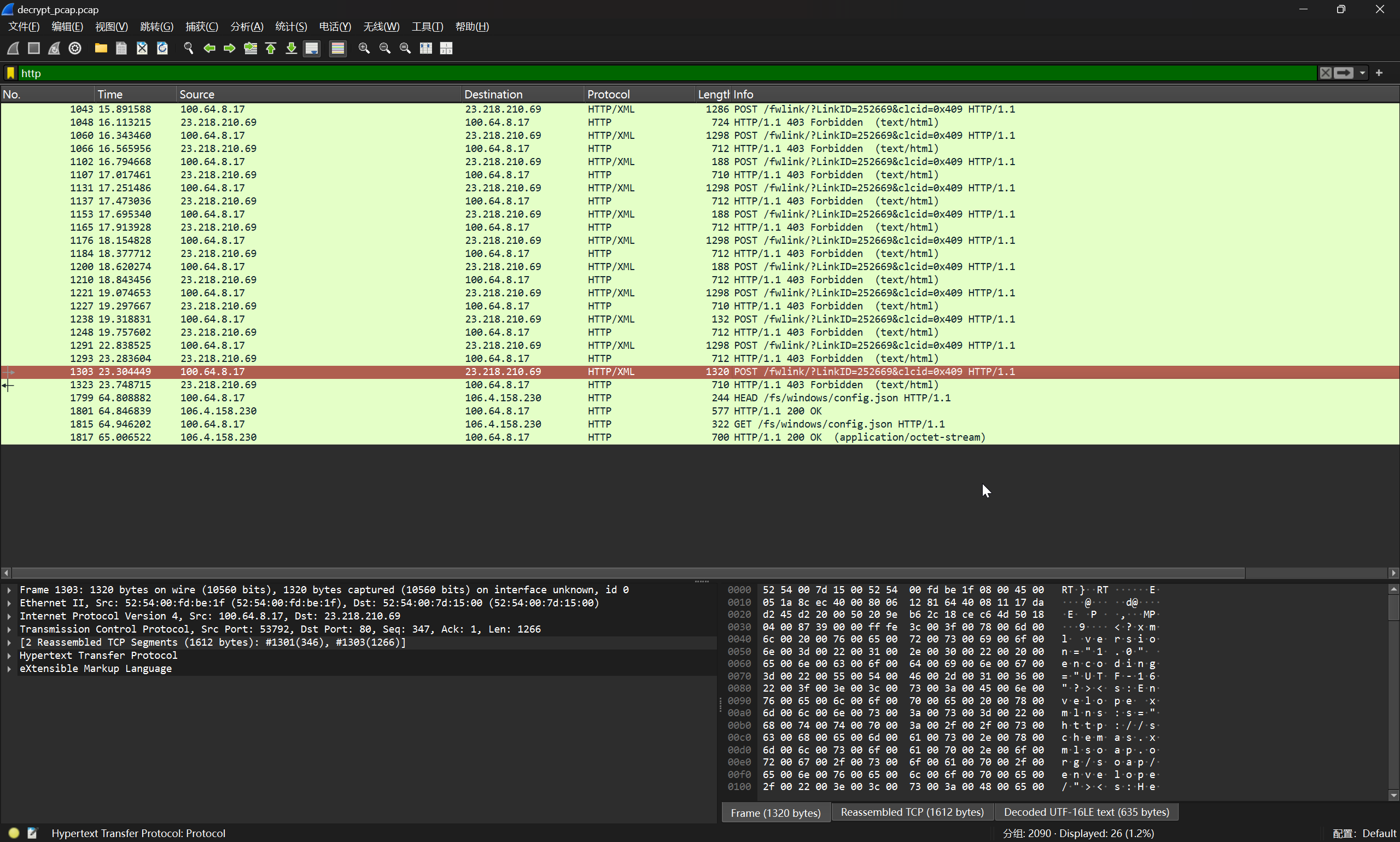Toggle auto-scroll during live capture

coord(312,48)
